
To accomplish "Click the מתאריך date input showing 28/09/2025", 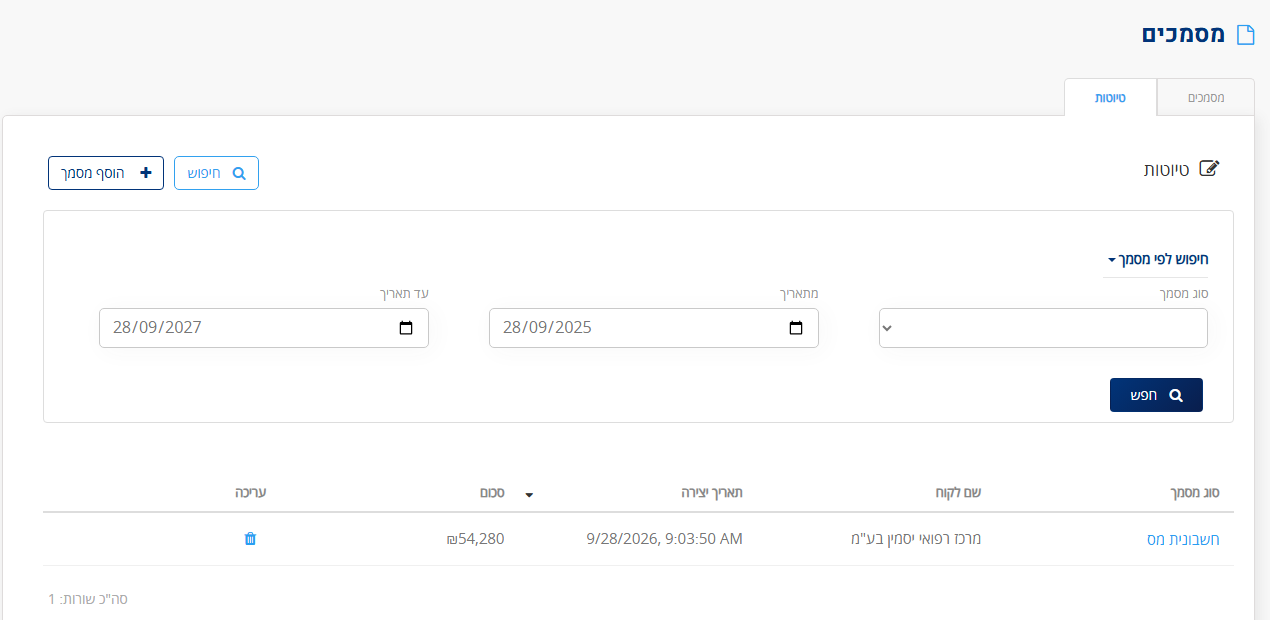I will [x=654, y=328].
